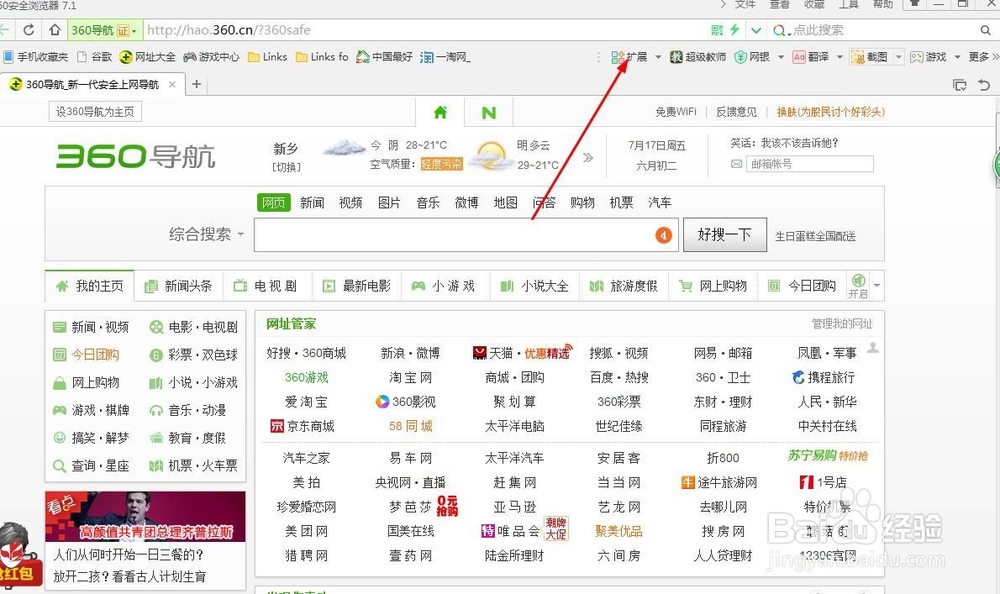Open 网址大全 bookmark
1000x594 pixels.
click(x=147, y=57)
